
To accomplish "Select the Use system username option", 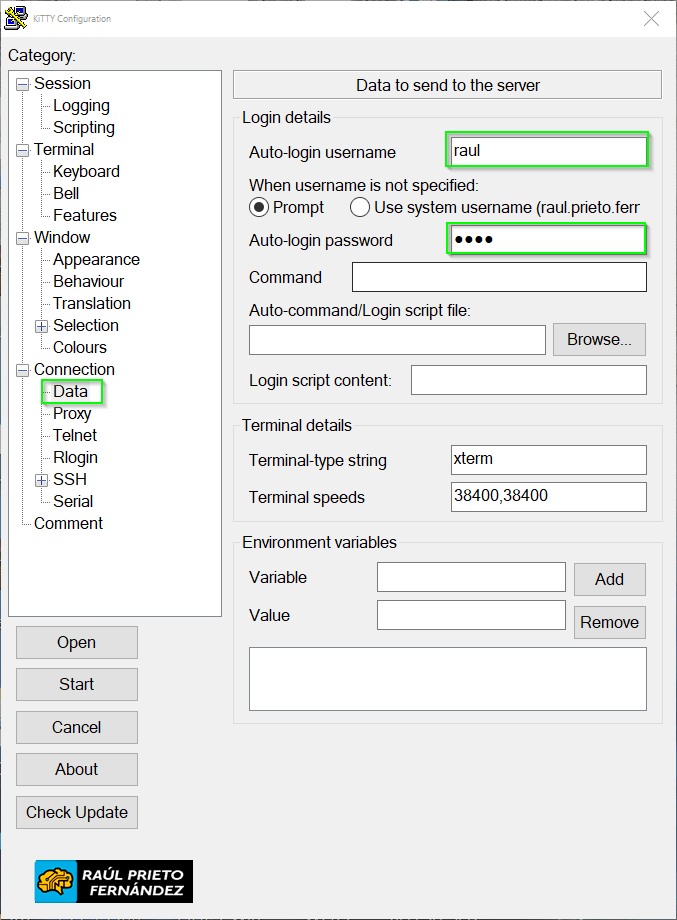I will pos(360,207).
